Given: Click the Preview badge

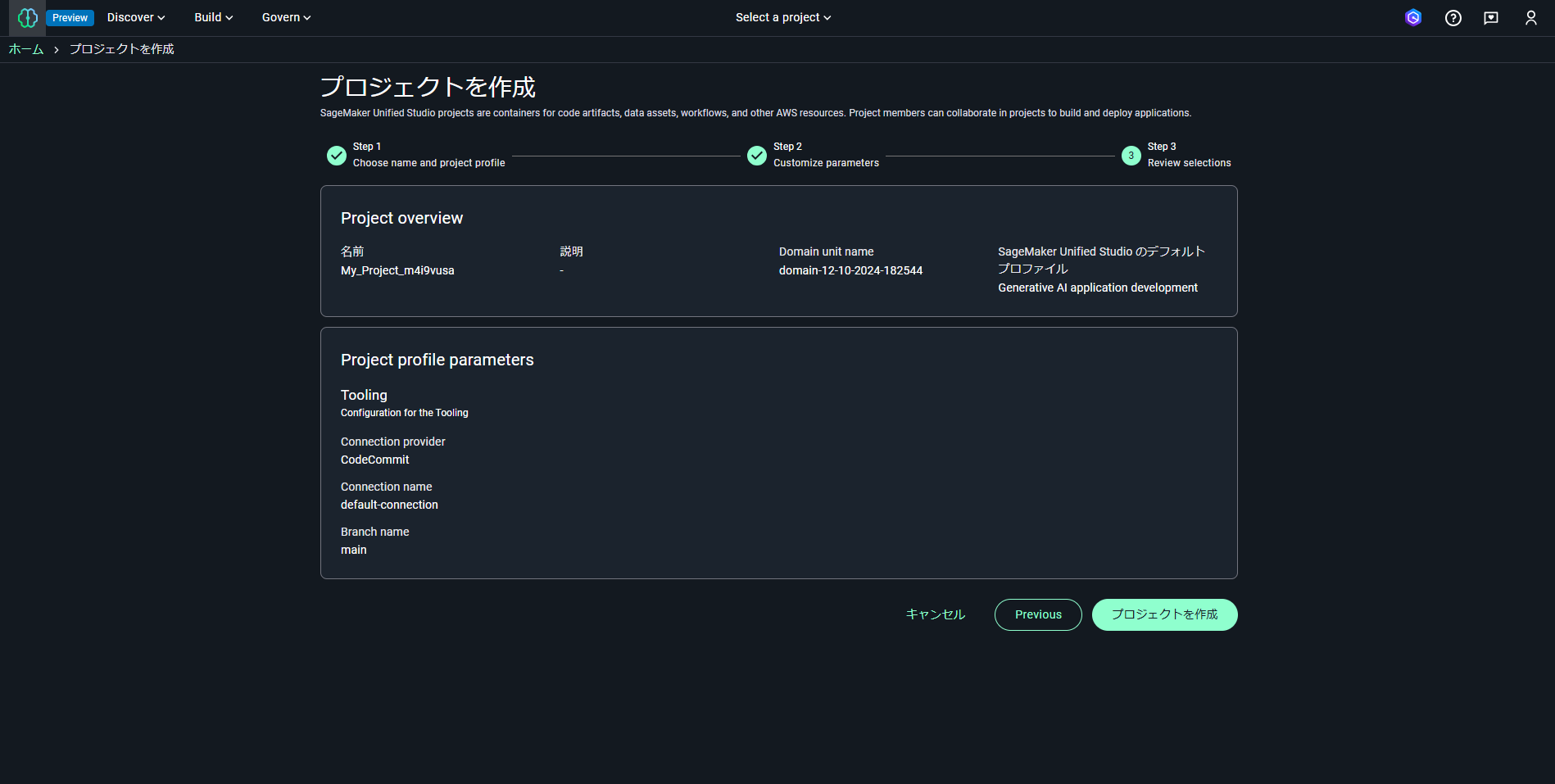Looking at the screenshot, I should (x=70, y=18).
